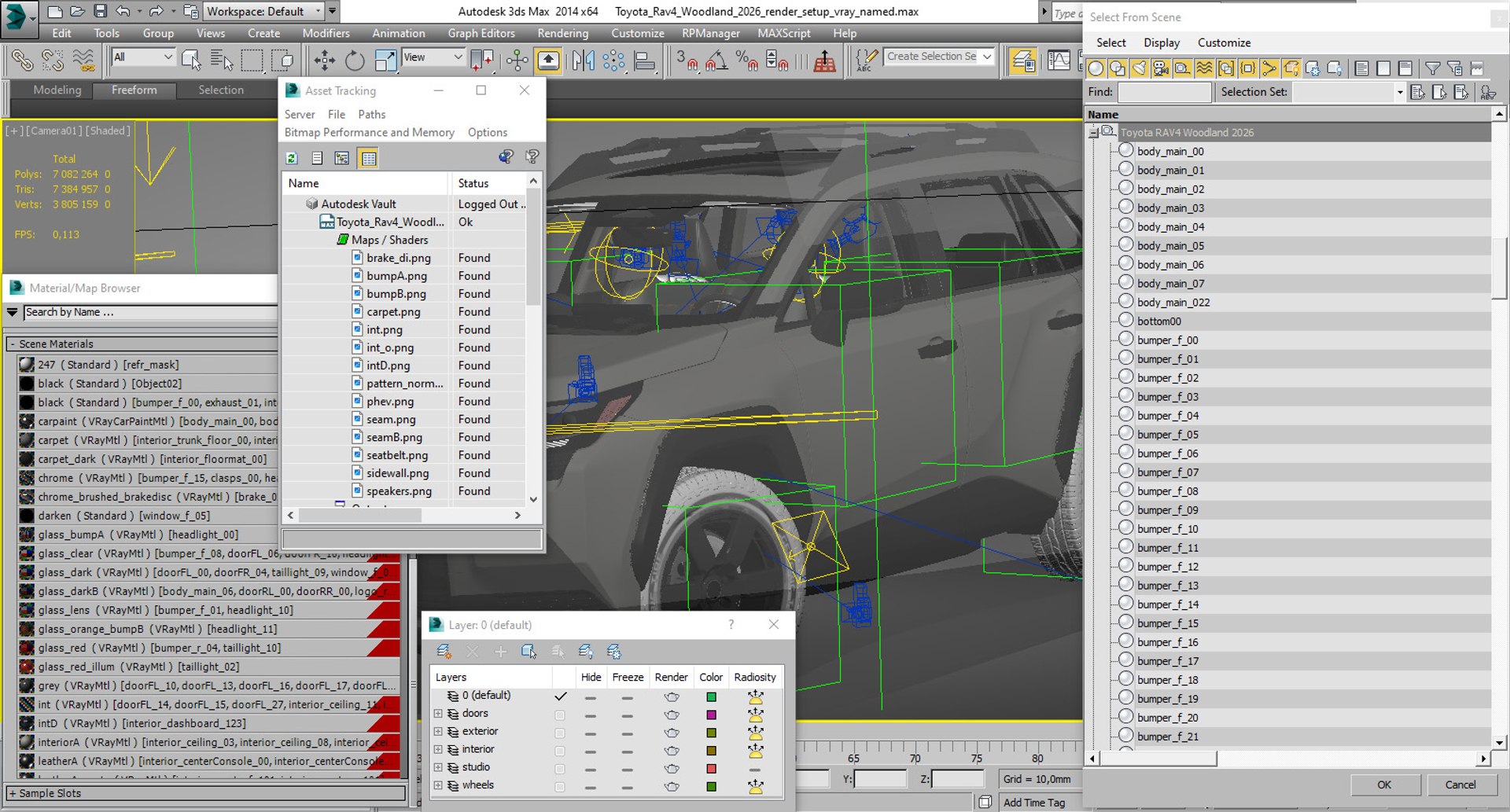Open the View reference coordinate dropdown
This screenshot has height=812, width=1510.
433,57
